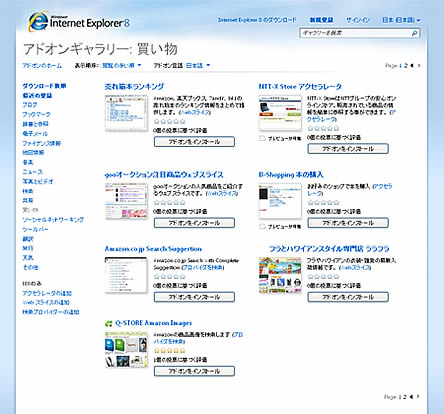Click gold star rating of Q-STORE Amazon Images
Viewport: 444px width, 414px height.
pos(170,351)
